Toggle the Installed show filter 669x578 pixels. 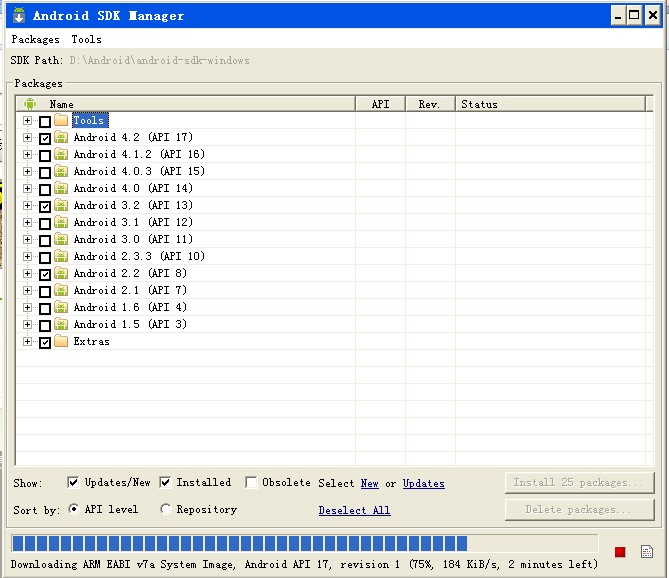165,482
